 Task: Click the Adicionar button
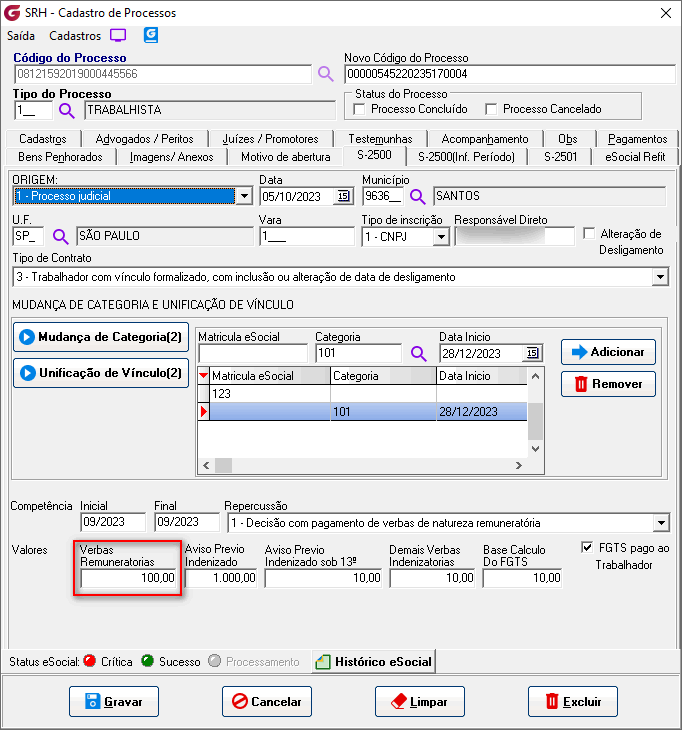pos(608,352)
